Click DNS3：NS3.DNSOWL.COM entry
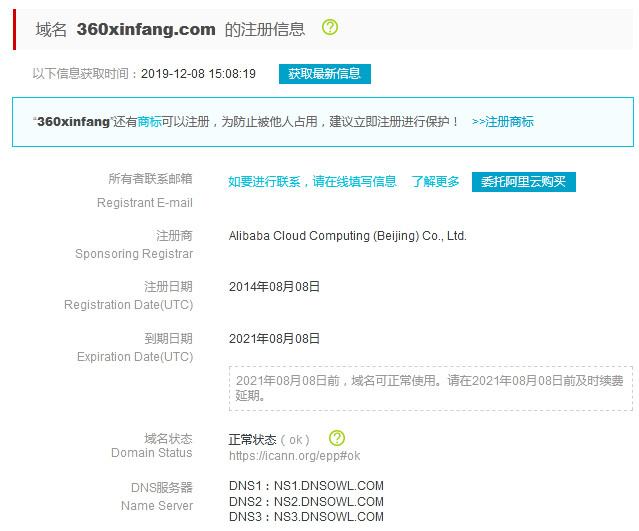 tap(306, 517)
